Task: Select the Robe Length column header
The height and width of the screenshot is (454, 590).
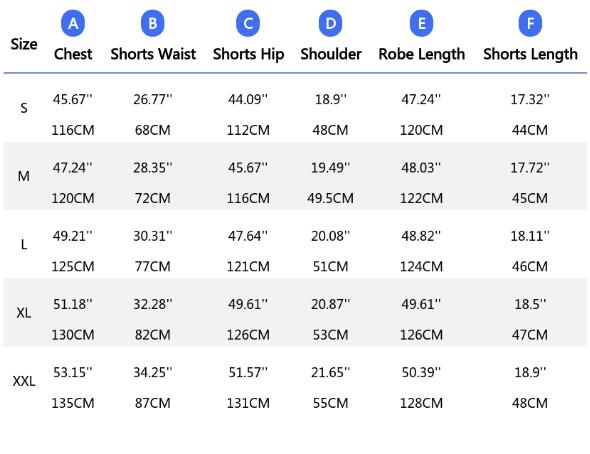Action: point(422,54)
